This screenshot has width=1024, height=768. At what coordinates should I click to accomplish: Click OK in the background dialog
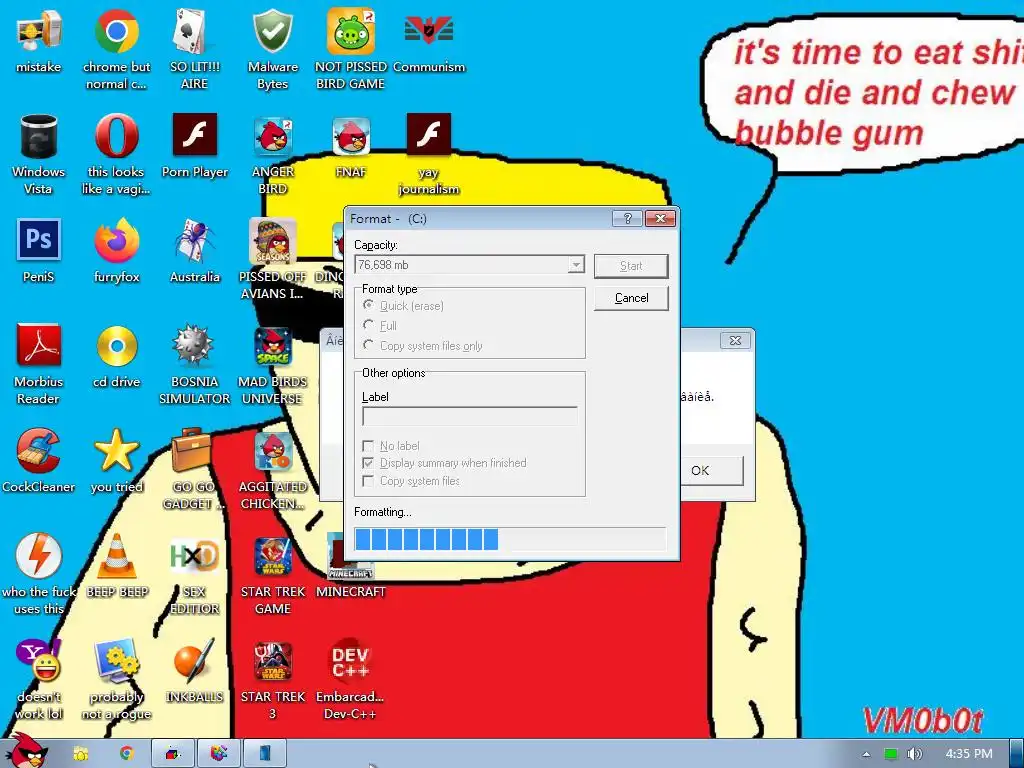click(x=700, y=471)
